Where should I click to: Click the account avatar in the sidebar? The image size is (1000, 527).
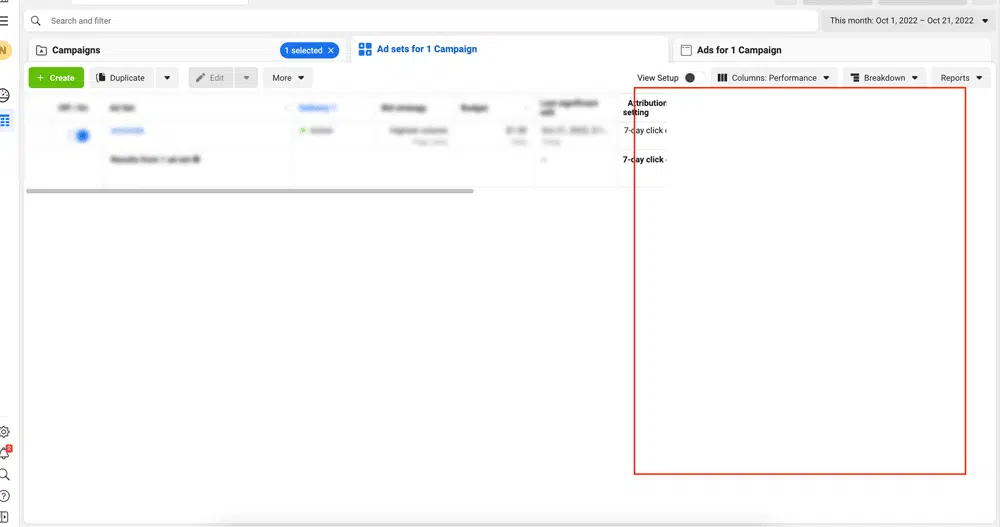4,50
